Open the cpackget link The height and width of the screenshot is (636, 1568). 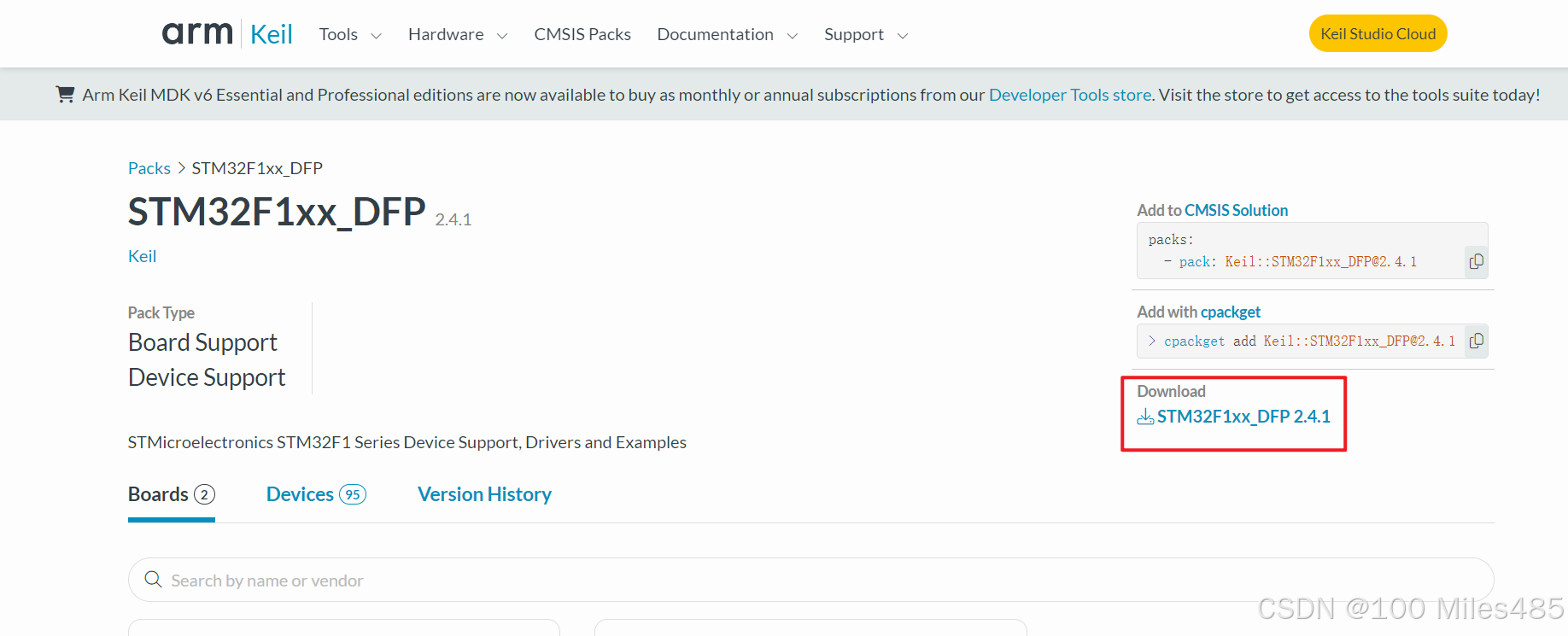tap(1230, 312)
